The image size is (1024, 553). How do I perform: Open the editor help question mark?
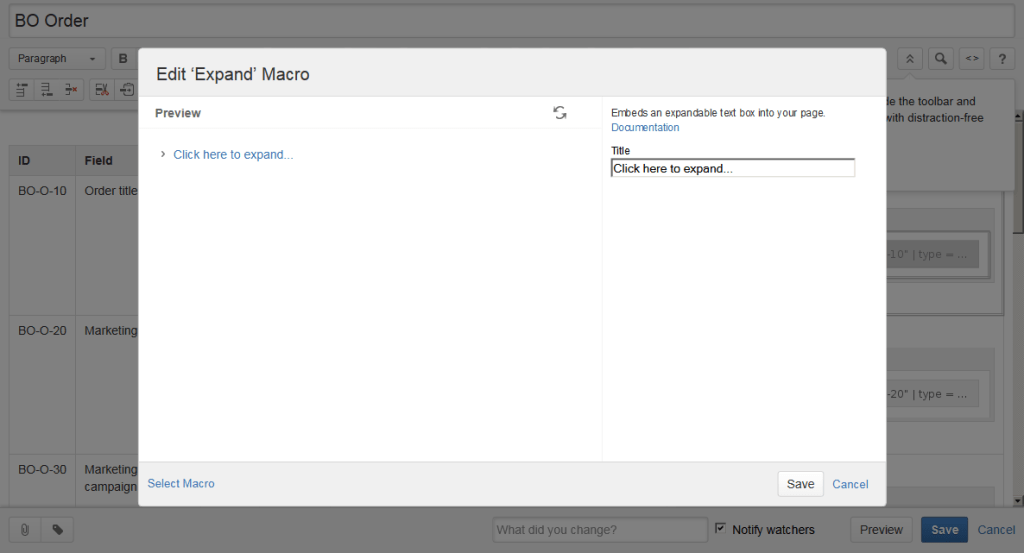point(1003,59)
